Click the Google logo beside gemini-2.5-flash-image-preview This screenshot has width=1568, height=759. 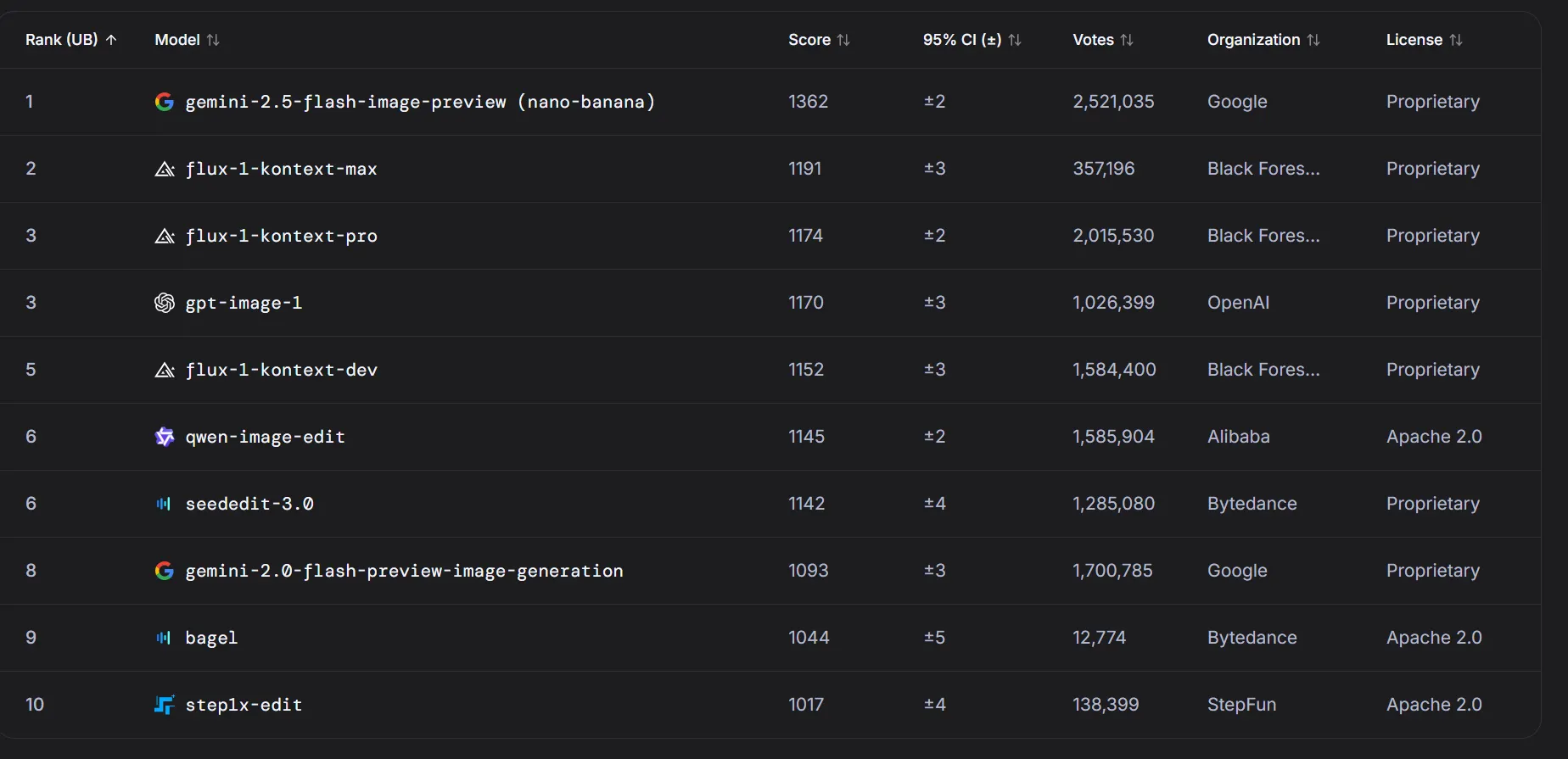point(165,102)
